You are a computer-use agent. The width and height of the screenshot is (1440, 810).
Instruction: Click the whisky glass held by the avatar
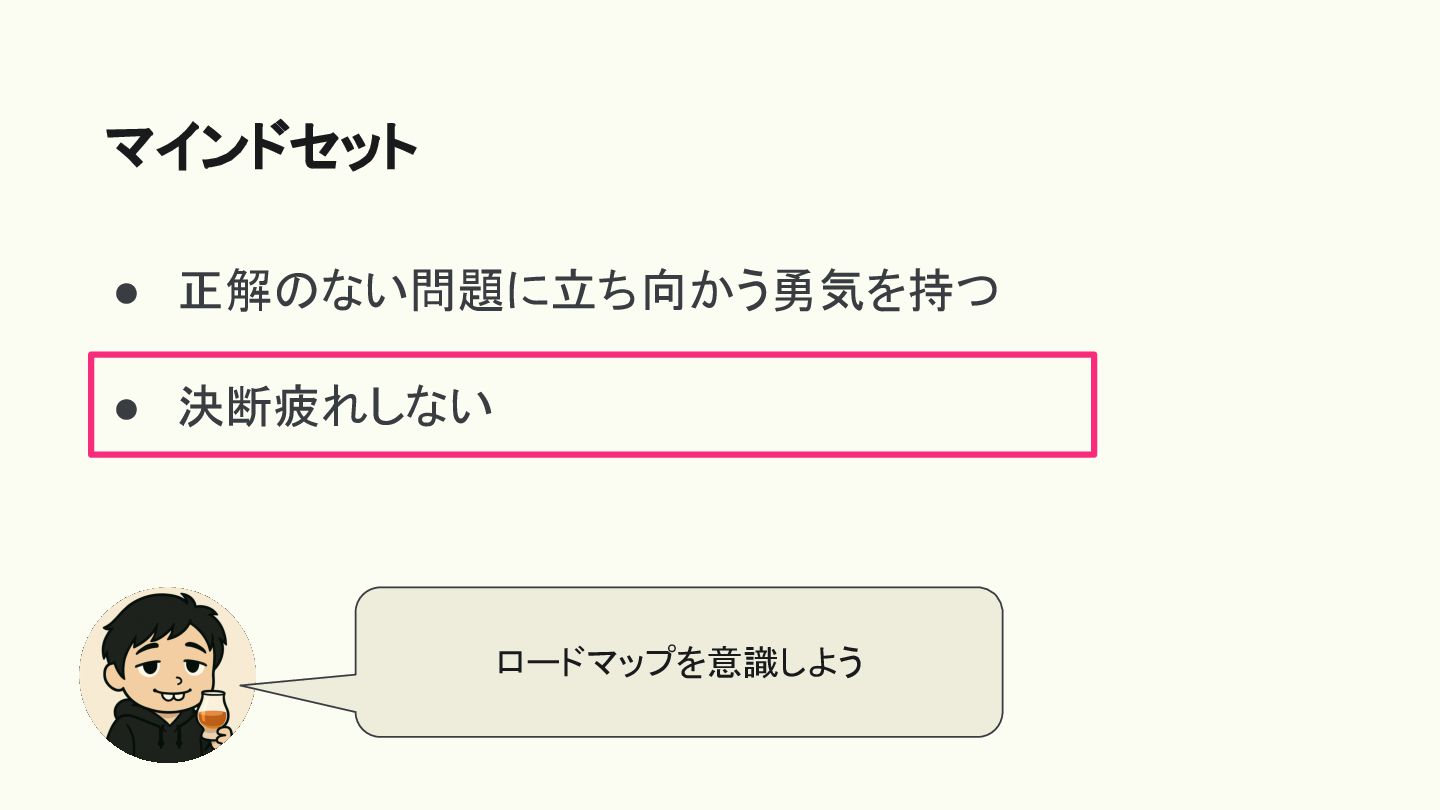(212, 712)
